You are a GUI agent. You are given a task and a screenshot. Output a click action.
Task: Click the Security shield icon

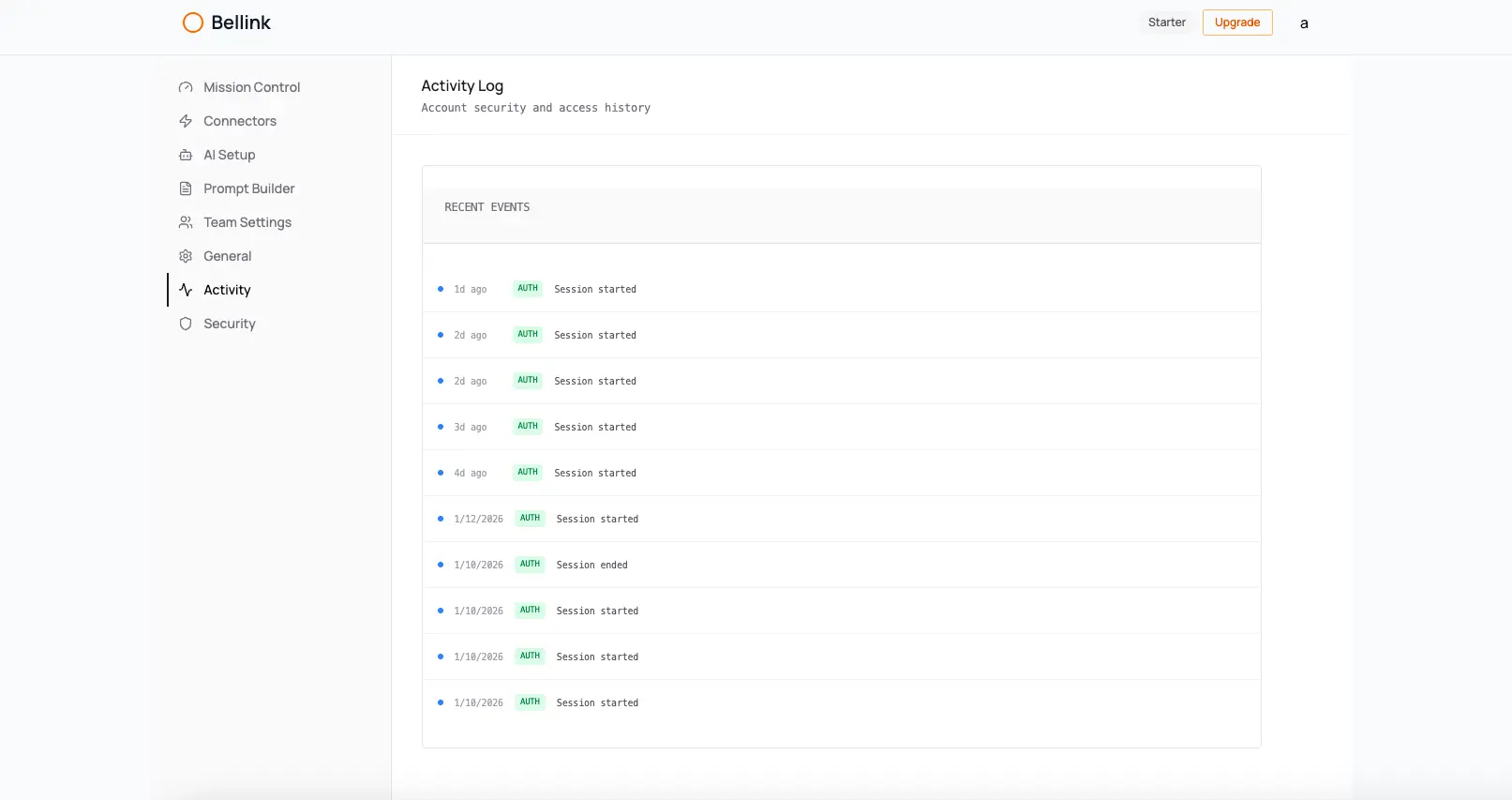(186, 324)
